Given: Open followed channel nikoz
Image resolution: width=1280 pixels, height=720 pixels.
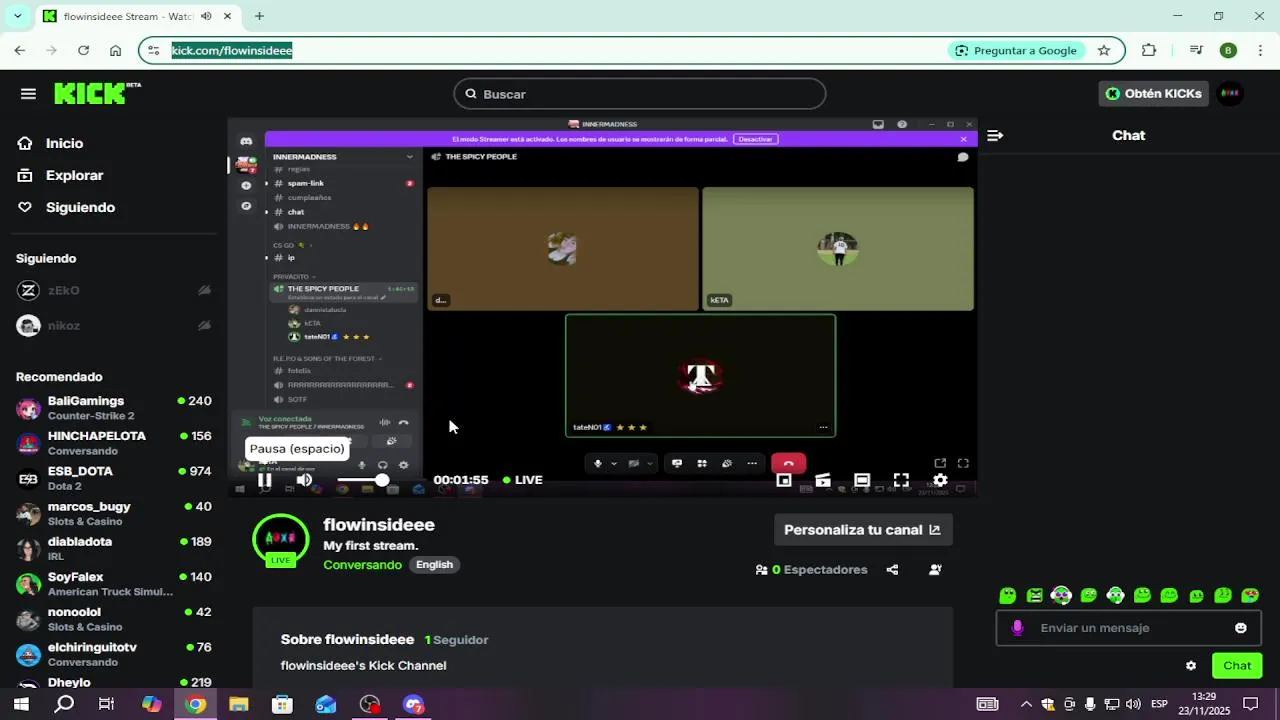Looking at the screenshot, I should tap(114, 326).
